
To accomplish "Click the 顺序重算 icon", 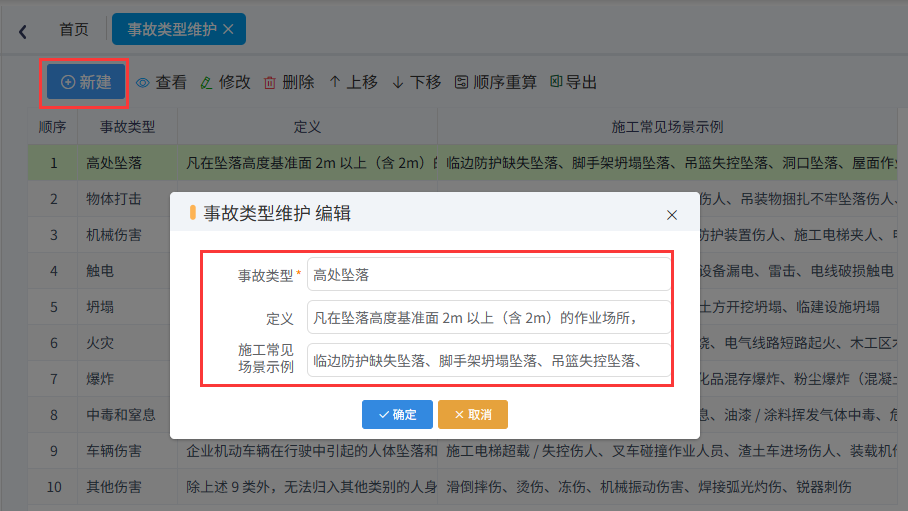I will [x=461, y=82].
